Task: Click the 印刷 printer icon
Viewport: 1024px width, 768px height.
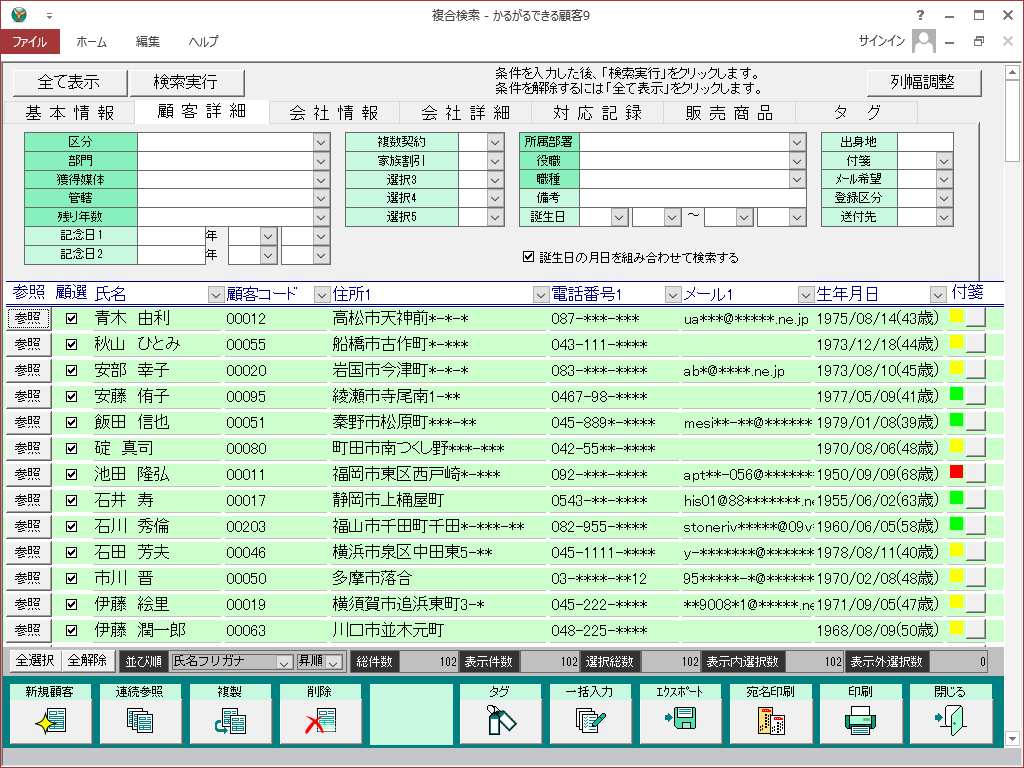Action: tap(859, 720)
